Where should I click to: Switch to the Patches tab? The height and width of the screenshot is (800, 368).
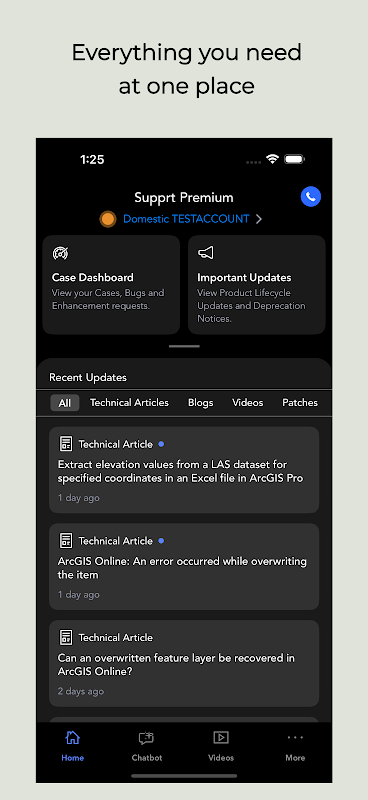(300, 403)
